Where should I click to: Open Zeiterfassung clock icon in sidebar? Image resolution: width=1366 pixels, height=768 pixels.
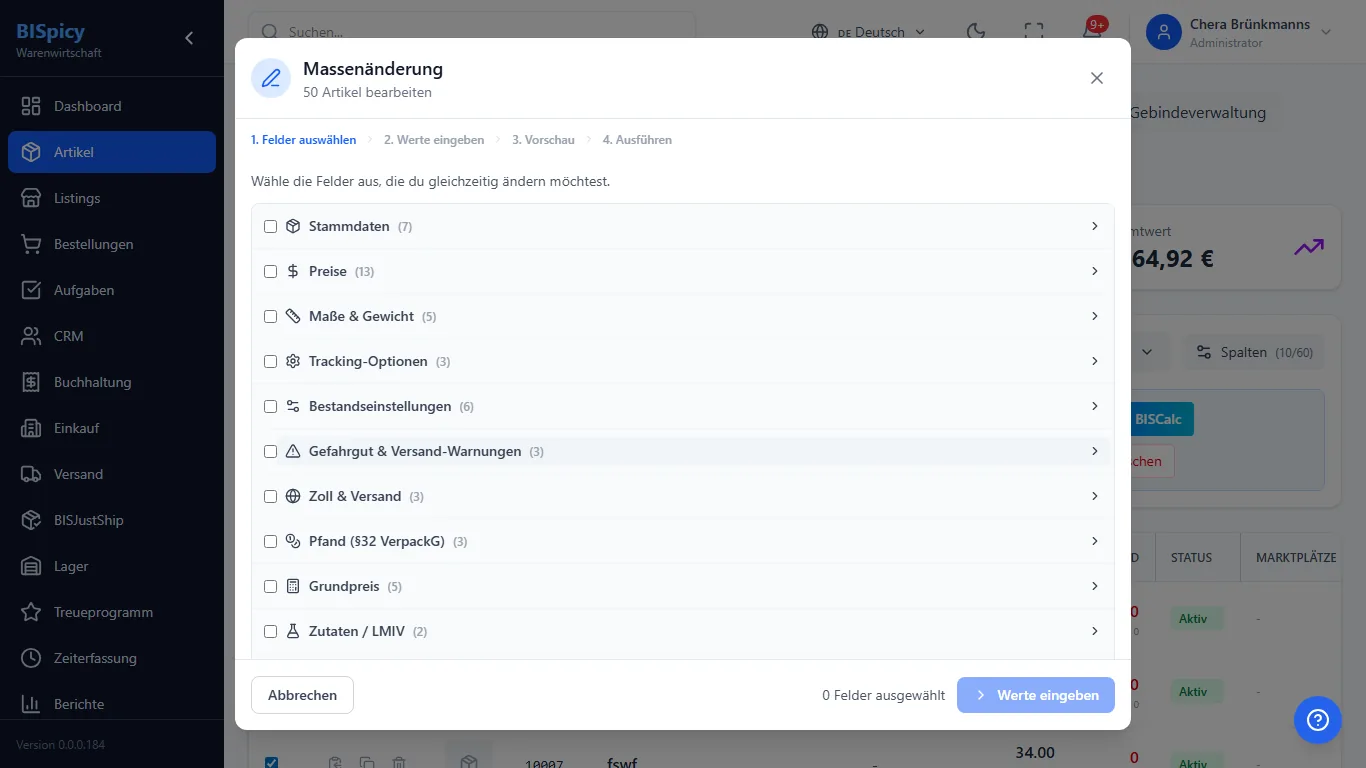click(x=31, y=658)
